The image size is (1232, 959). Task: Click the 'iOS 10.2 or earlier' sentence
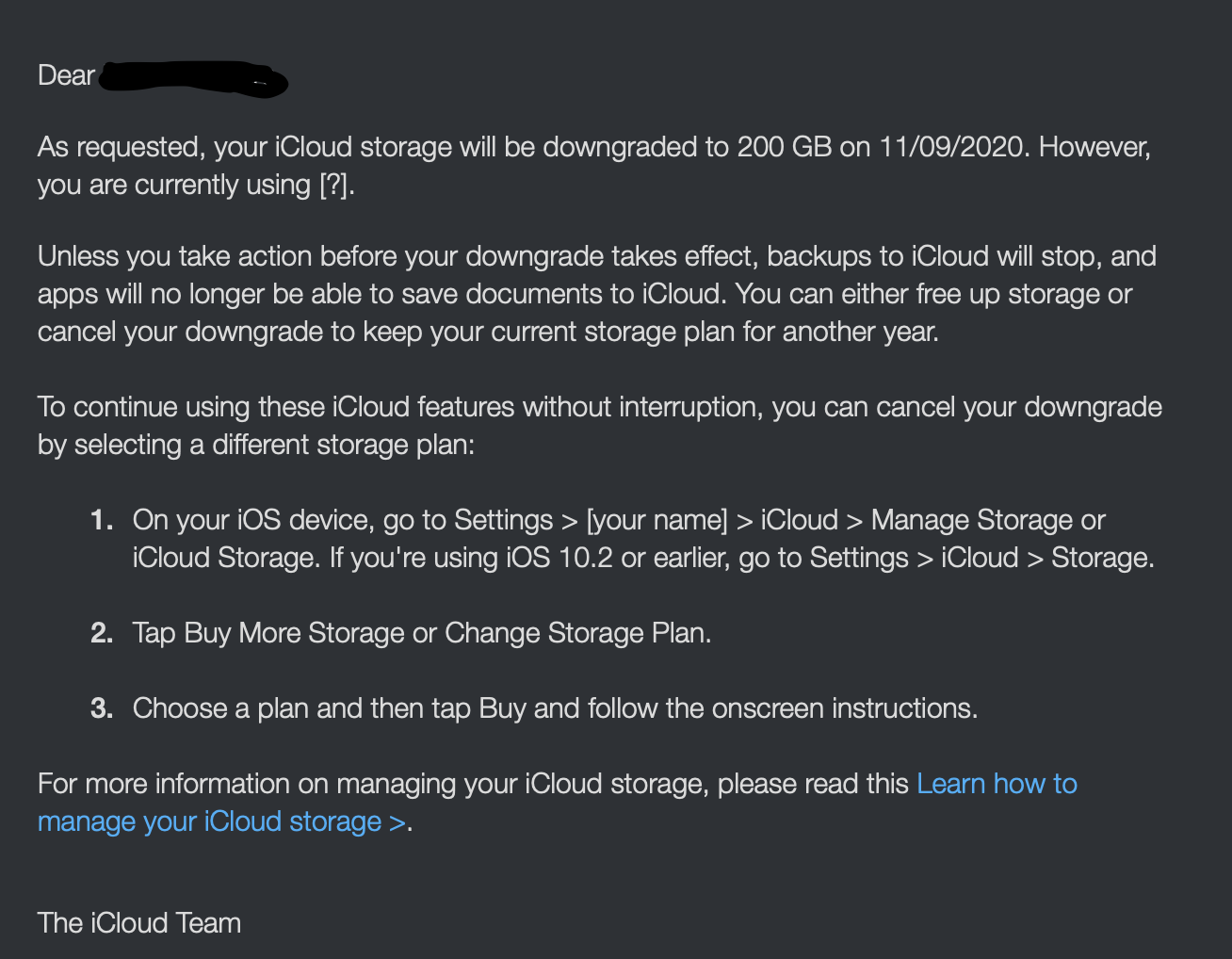[741, 558]
